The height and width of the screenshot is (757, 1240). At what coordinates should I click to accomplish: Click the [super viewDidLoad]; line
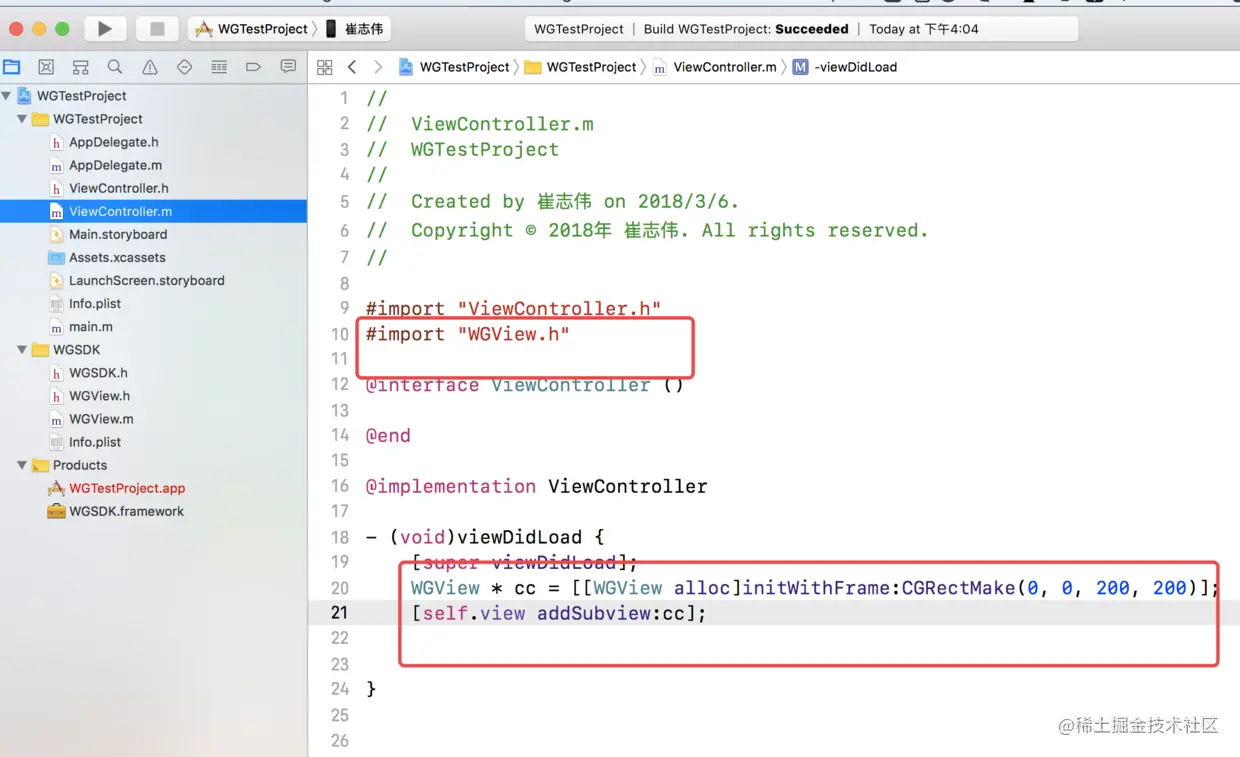tap(525, 562)
